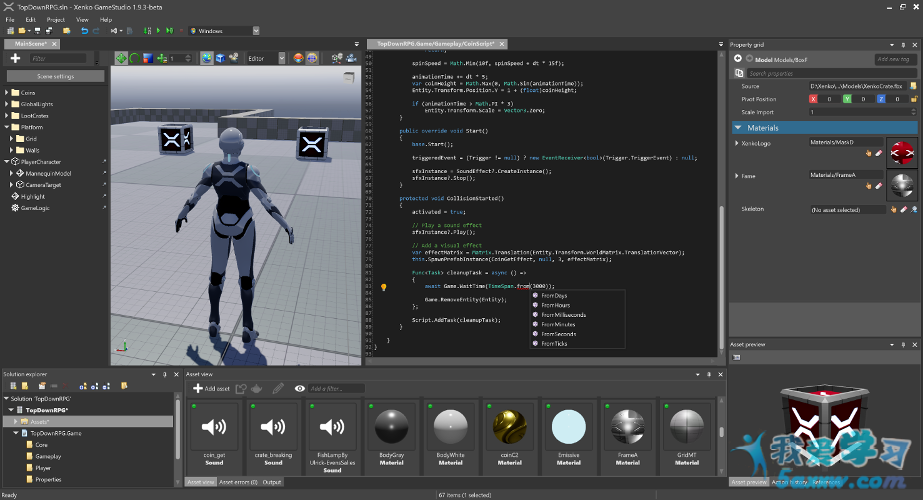Expand the Assets node in Solution explorer

pos(15,422)
